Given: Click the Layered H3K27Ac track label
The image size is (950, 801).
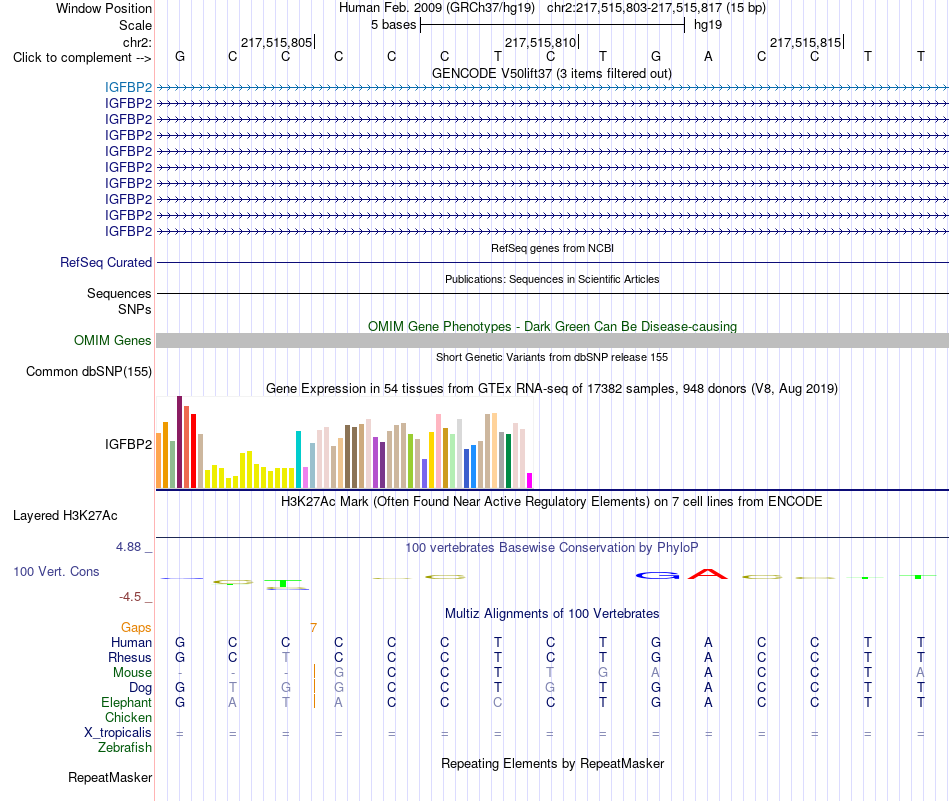Looking at the screenshot, I should point(65,516).
